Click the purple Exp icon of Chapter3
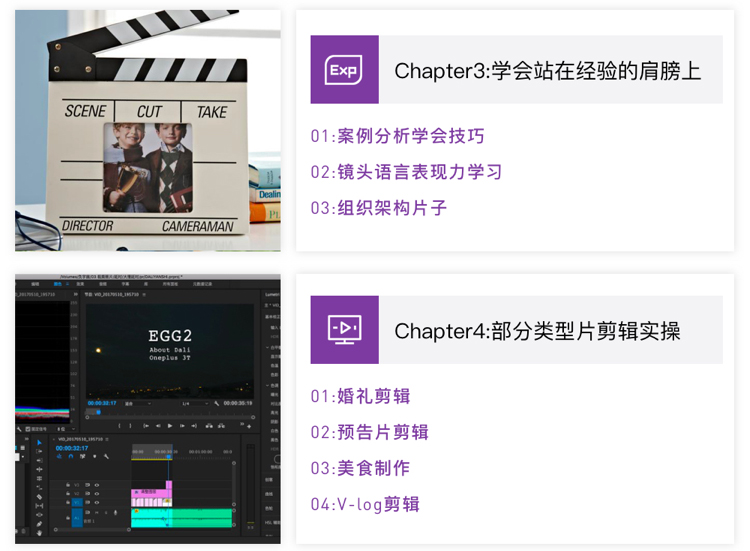Viewport: 750px width, 551px height. tap(344, 70)
